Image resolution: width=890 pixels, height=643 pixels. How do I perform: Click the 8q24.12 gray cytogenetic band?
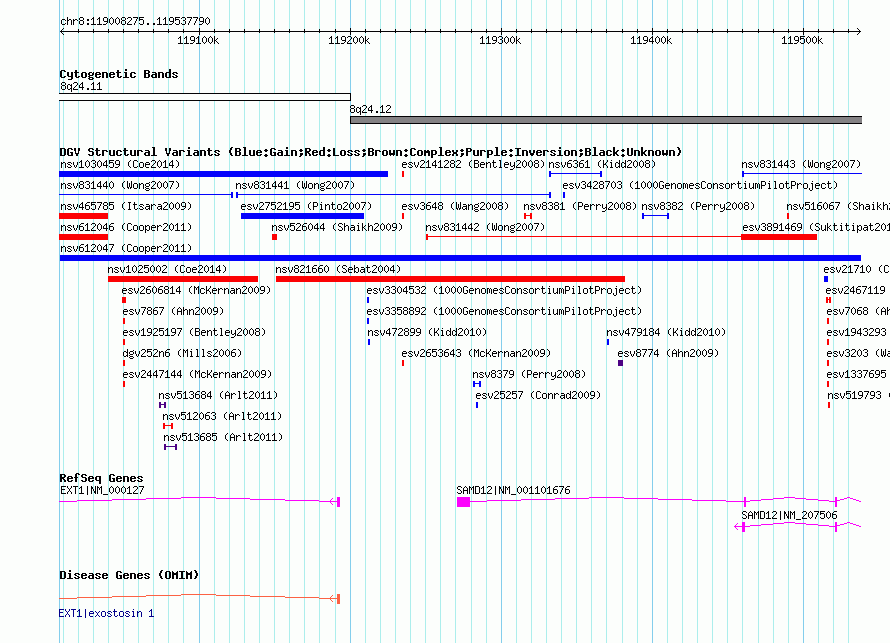(606, 120)
